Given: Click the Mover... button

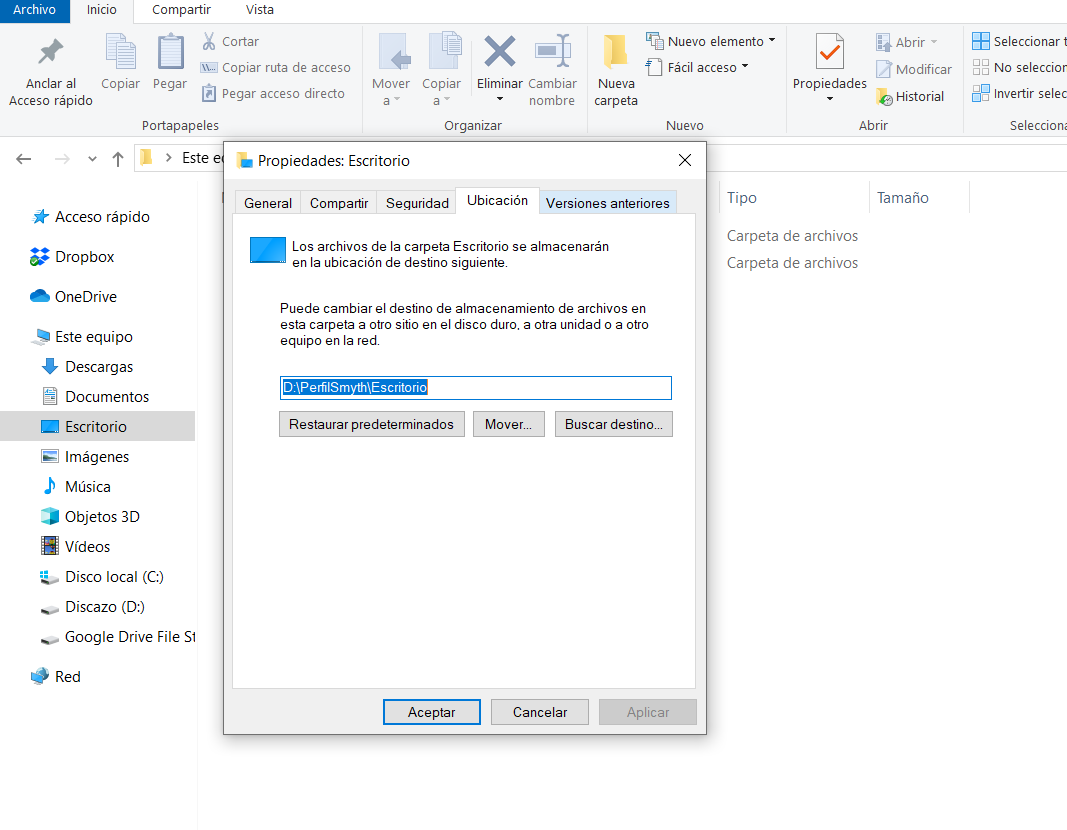Looking at the screenshot, I should pyautogui.click(x=508, y=424).
